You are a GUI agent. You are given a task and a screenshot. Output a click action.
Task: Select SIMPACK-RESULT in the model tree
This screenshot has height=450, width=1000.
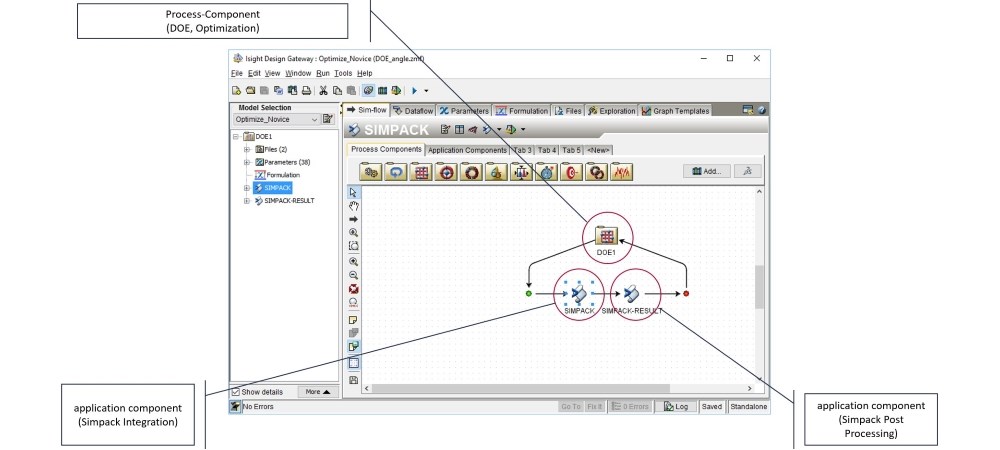(284, 201)
